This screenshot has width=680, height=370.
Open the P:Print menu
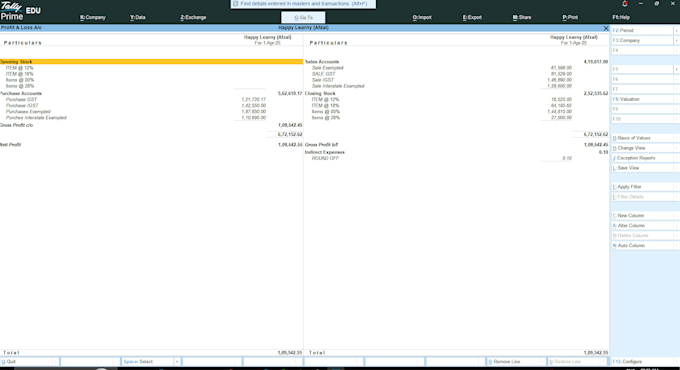click(570, 17)
